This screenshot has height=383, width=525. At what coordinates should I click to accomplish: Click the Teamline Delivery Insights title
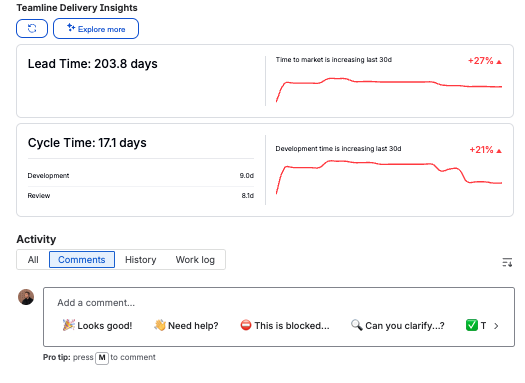tap(77, 8)
